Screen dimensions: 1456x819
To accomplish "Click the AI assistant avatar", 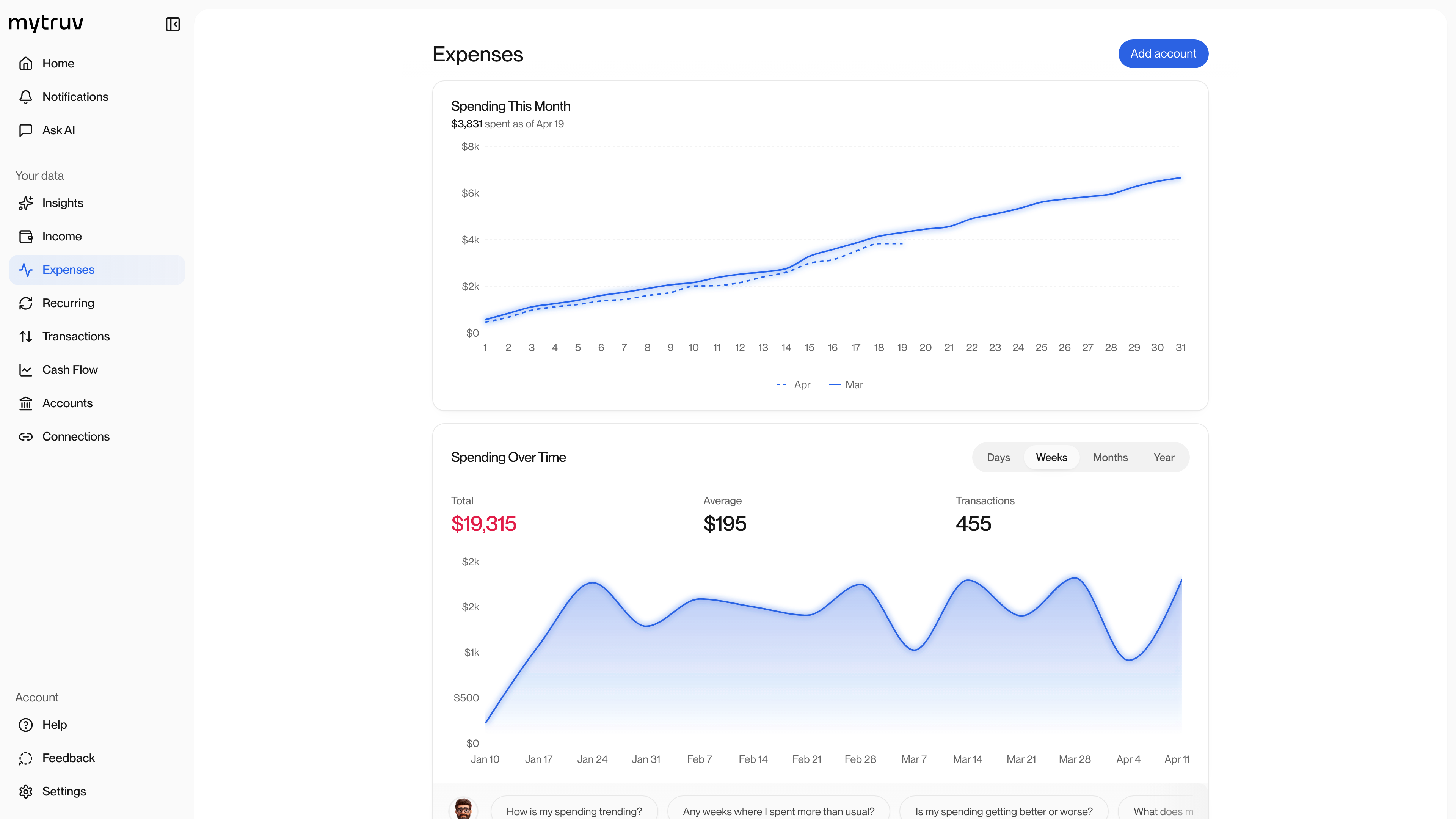I will (463, 809).
